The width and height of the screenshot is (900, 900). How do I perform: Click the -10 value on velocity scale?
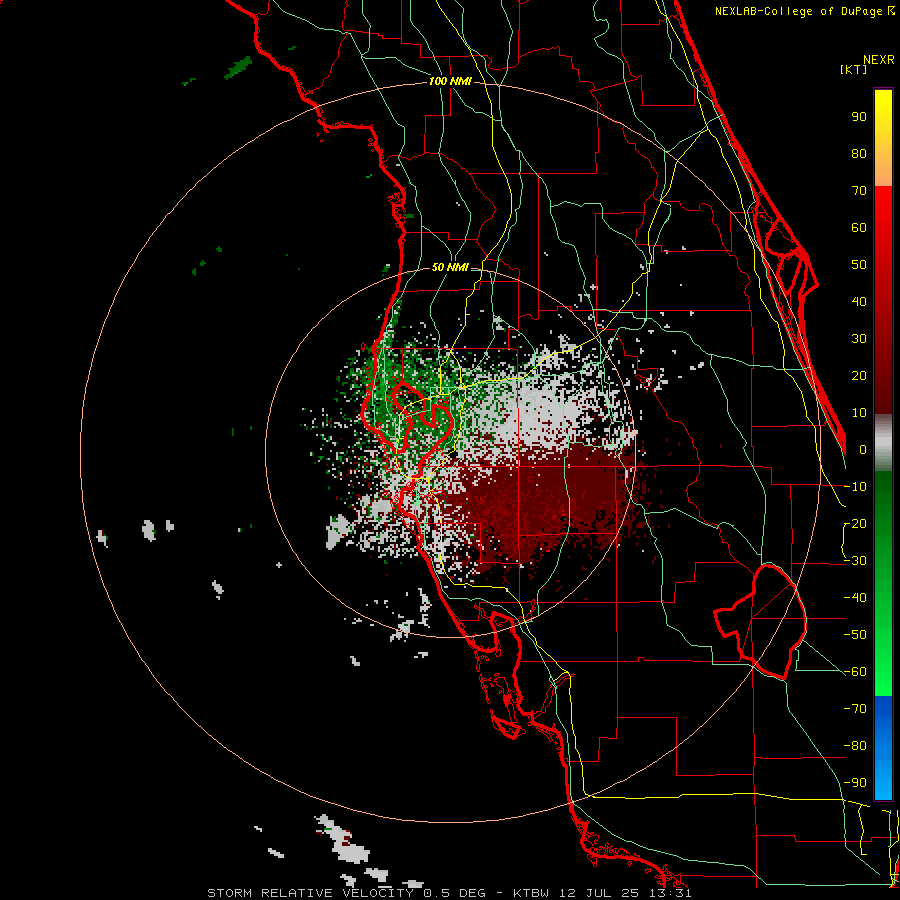(855, 487)
